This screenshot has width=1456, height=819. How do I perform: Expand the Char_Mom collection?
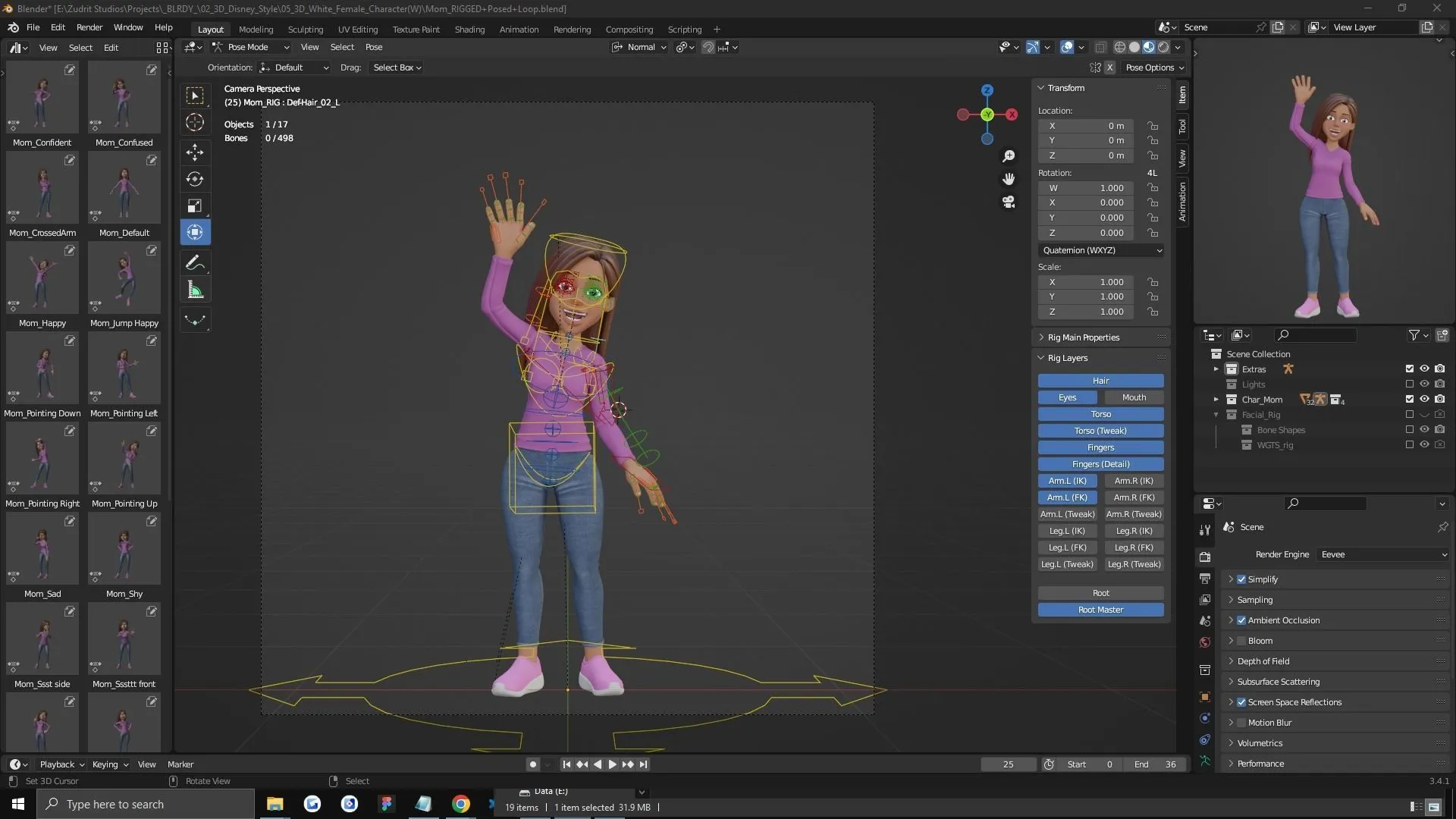tap(1216, 399)
